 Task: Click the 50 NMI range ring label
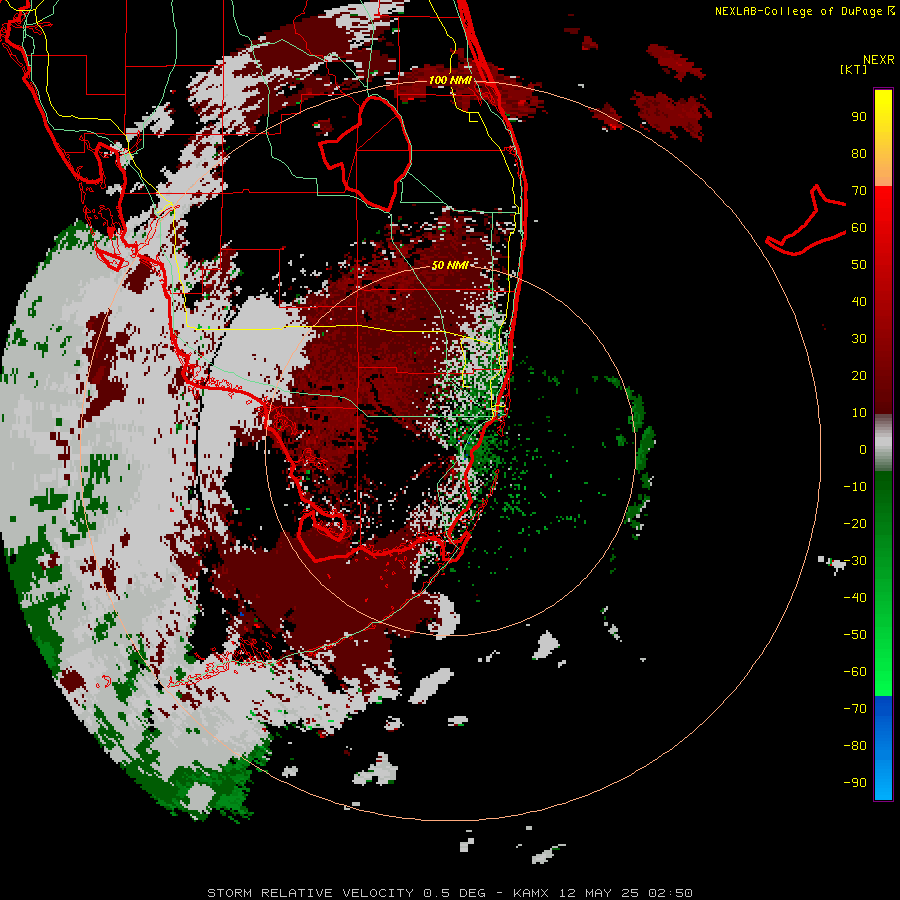450,265
